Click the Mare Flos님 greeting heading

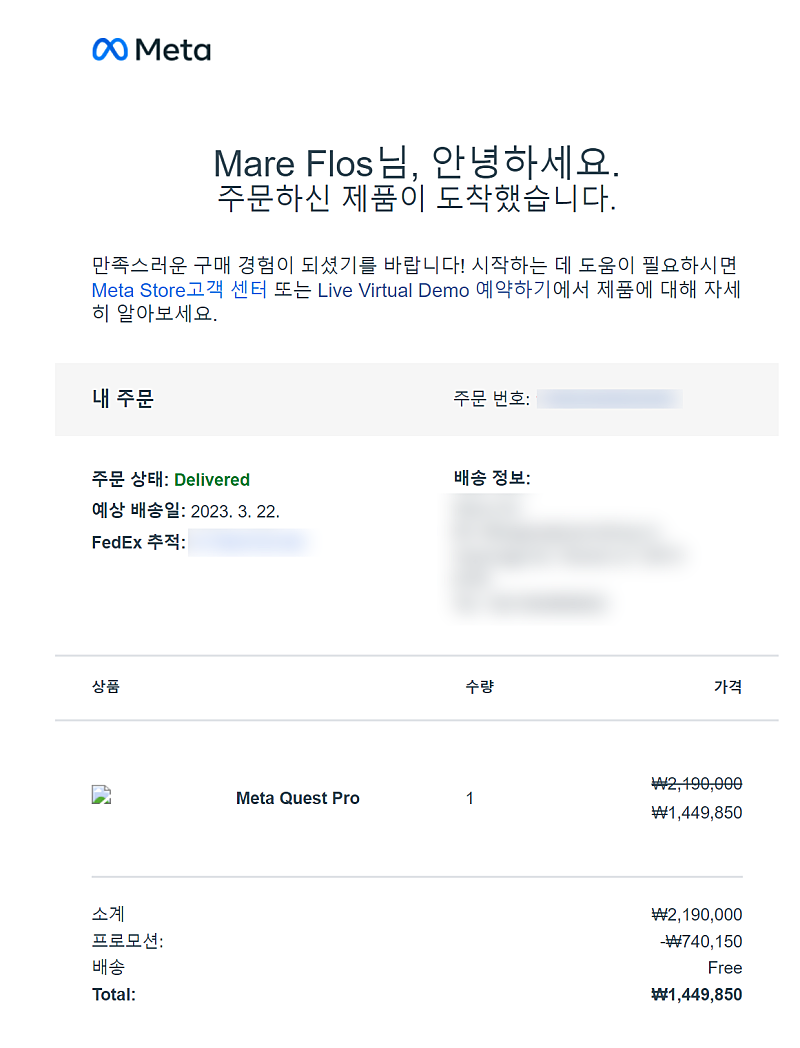(417, 163)
